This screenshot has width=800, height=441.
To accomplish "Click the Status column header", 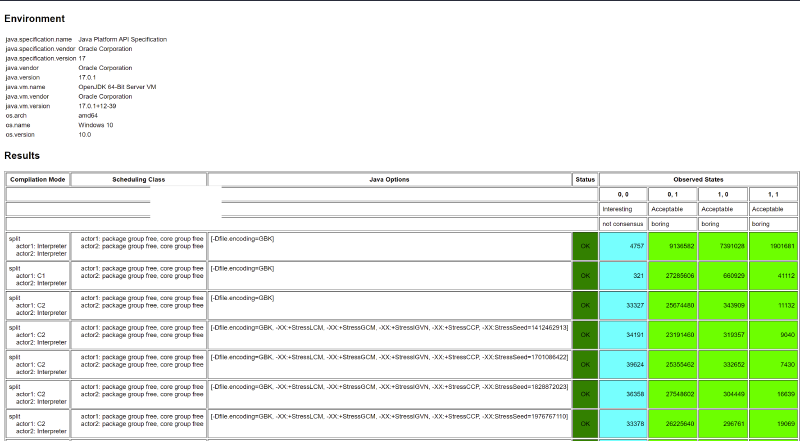I will pos(585,179).
